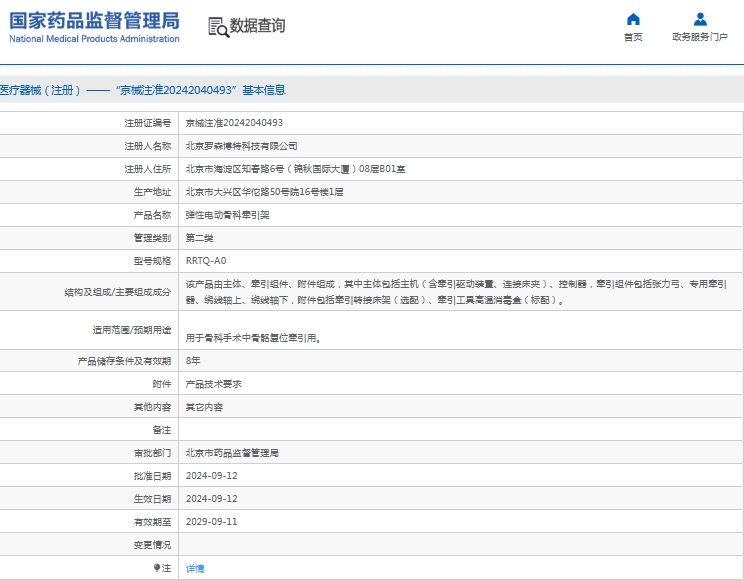Select expiry date 2029-09-11
744x581 pixels.
(x=212, y=522)
